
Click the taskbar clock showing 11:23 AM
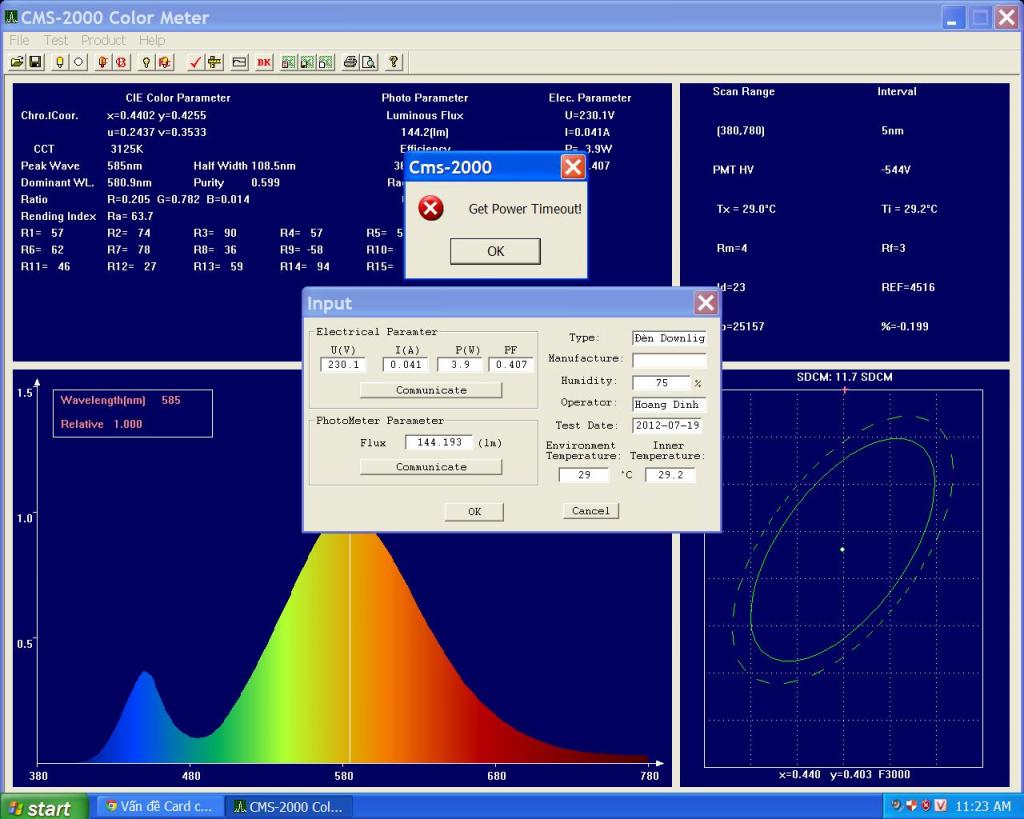(983, 806)
